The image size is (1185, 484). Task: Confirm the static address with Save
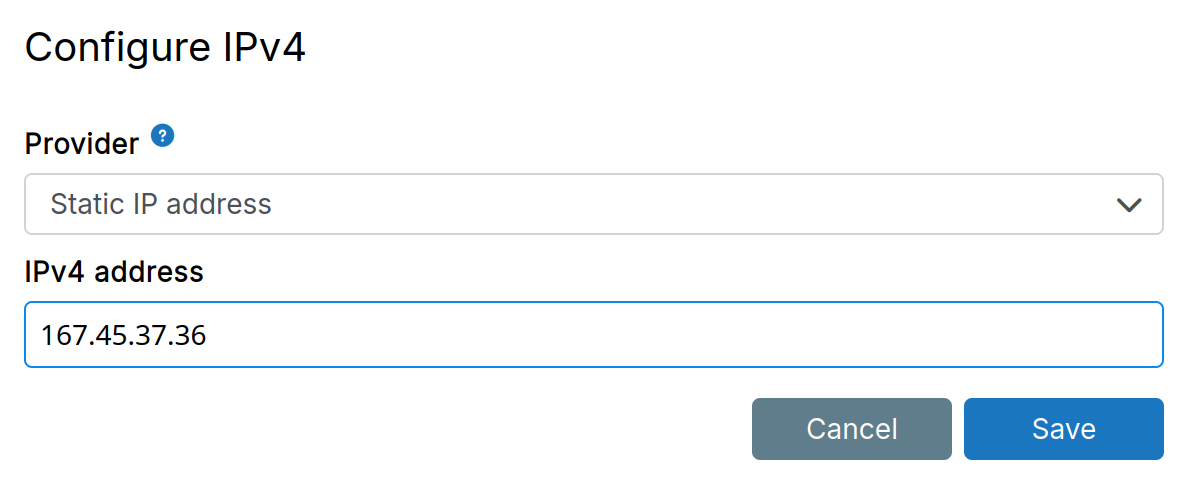[x=1063, y=429]
